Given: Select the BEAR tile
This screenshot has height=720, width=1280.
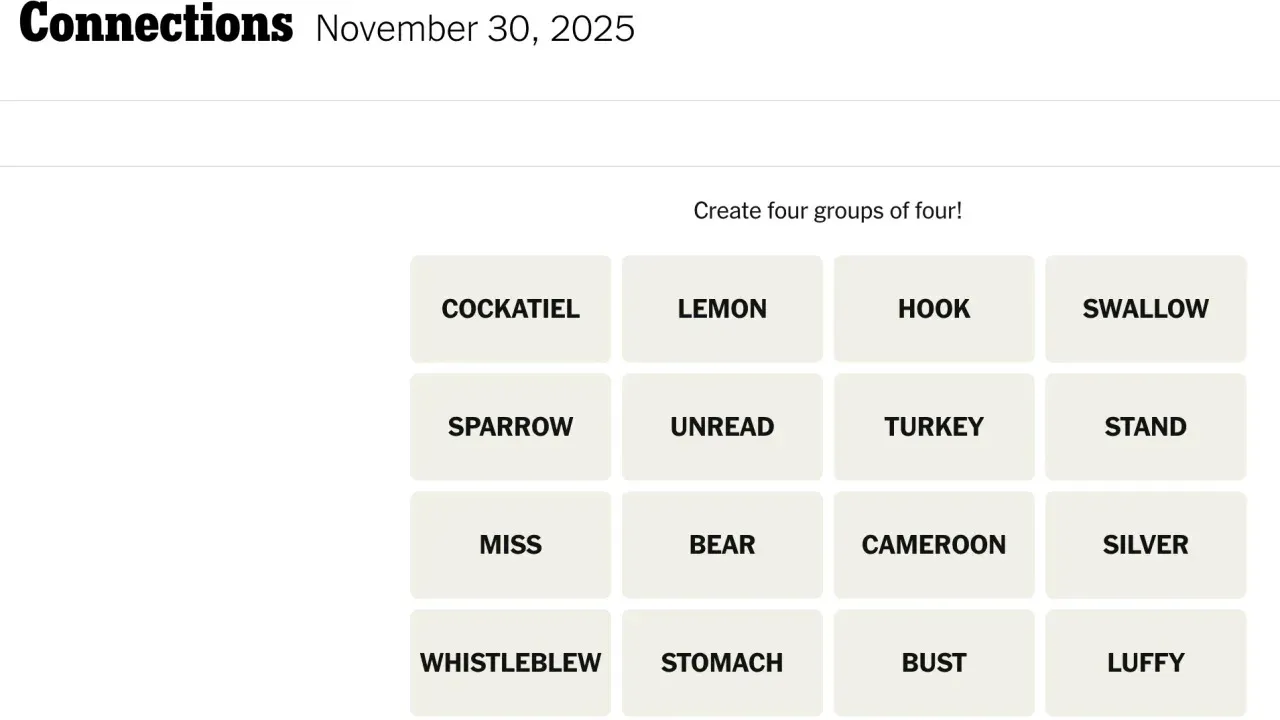Looking at the screenshot, I should pyautogui.click(x=722, y=544).
